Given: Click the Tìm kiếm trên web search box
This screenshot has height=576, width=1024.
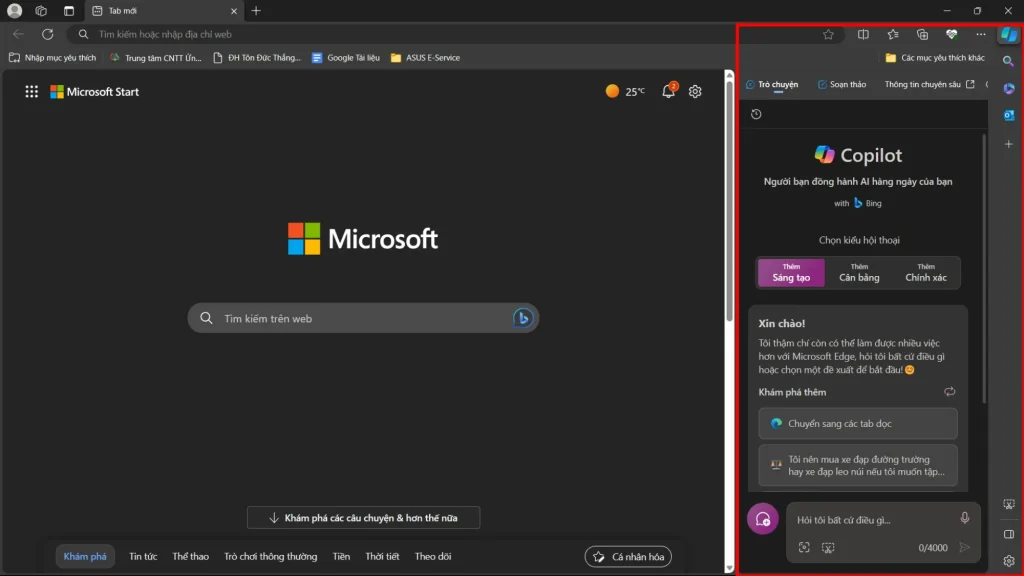Looking at the screenshot, I should pos(363,318).
